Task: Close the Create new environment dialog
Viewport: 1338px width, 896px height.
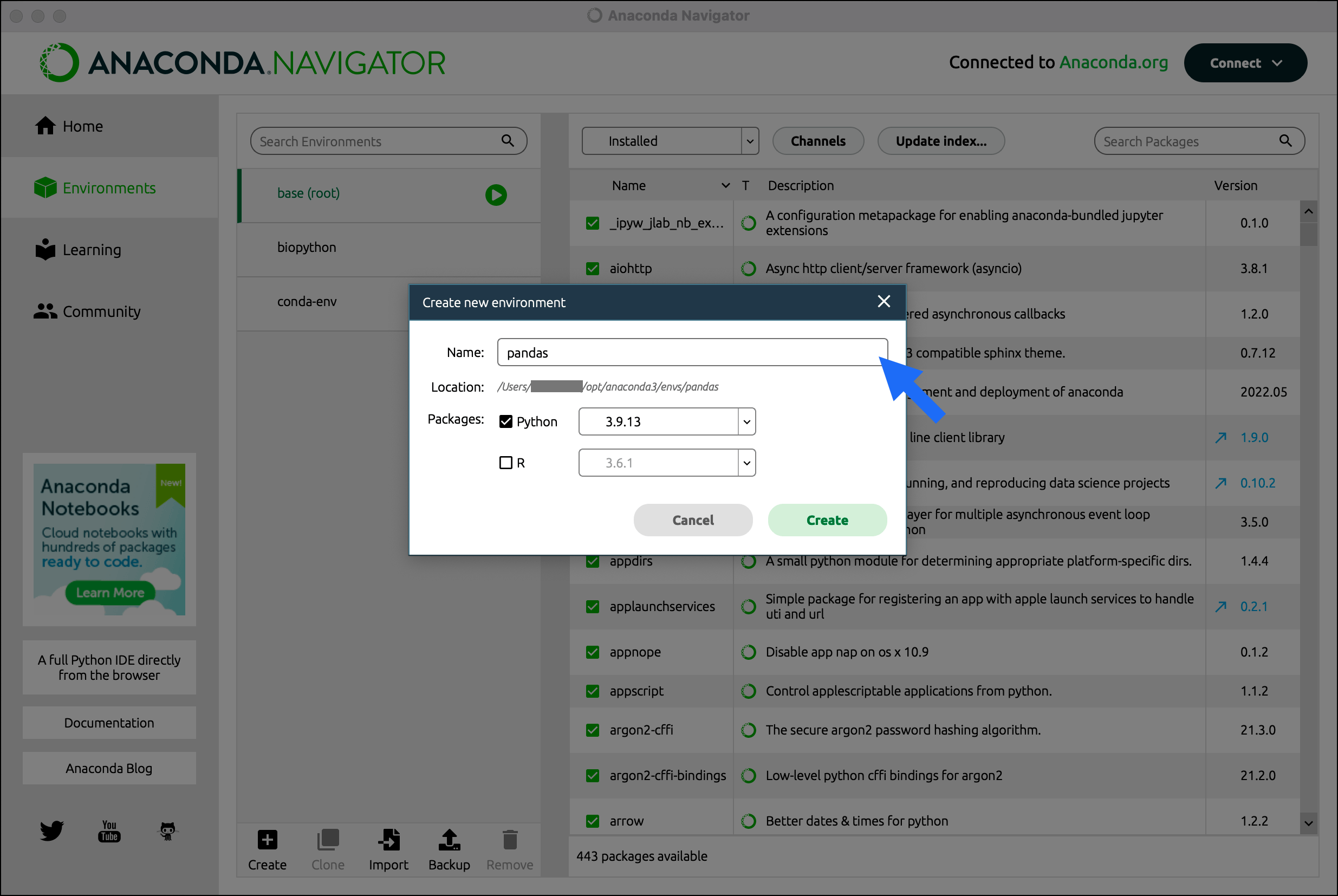Action: point(884,302)
